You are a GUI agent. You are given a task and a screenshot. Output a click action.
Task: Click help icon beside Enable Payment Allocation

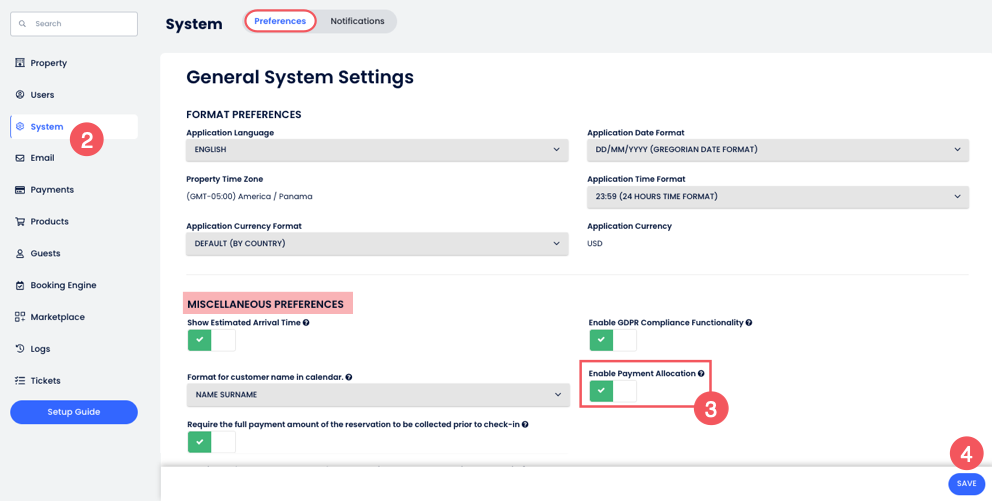(701, 374)
